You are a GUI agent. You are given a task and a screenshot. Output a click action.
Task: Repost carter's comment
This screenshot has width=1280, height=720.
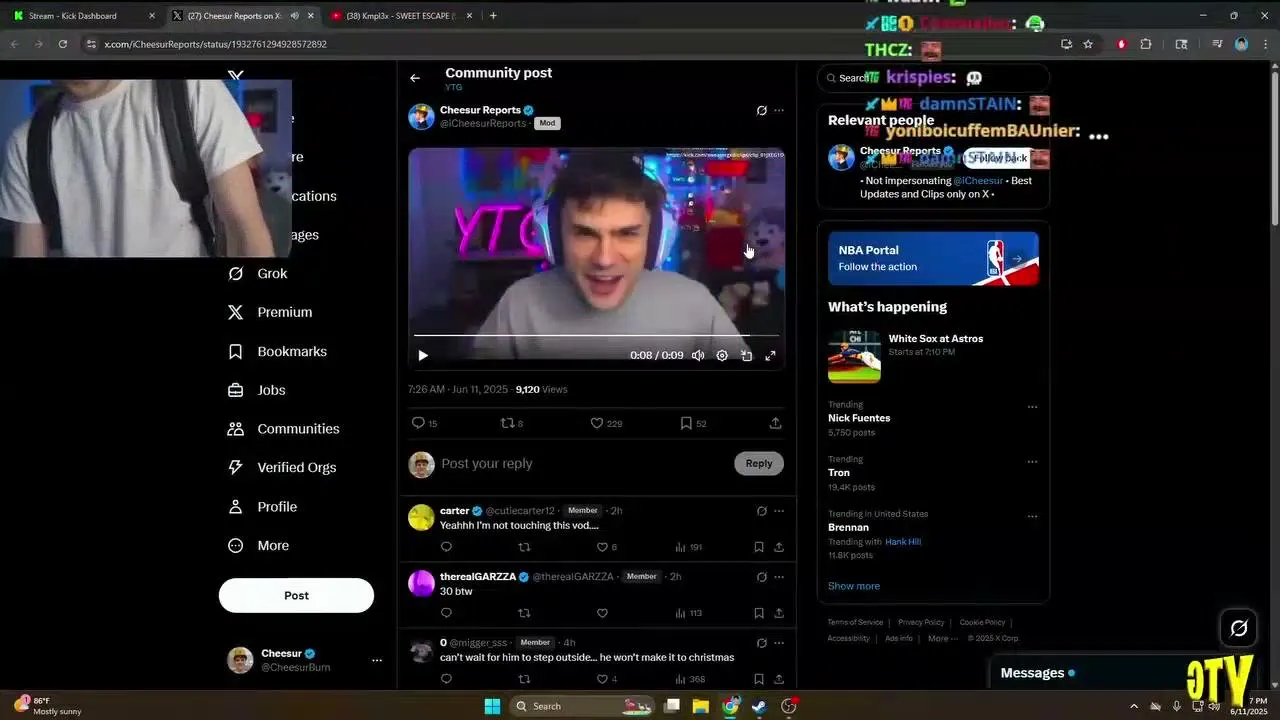(524, 547)
